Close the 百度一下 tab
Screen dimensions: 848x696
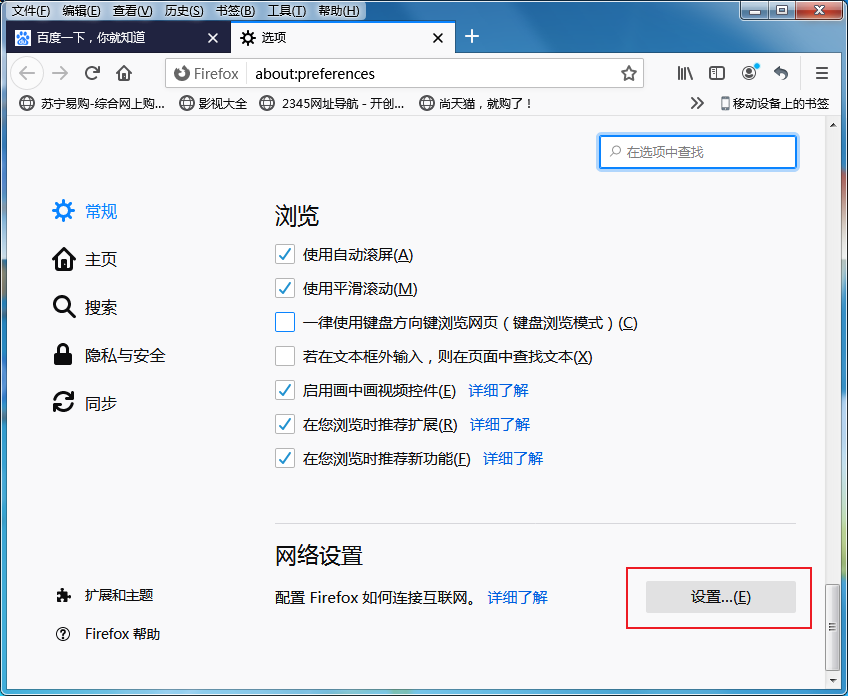pos(213,38)
